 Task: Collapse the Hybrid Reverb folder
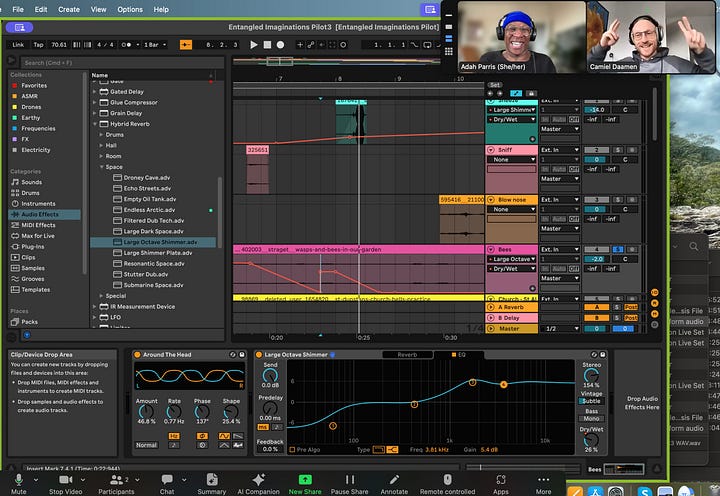(95, 124)
